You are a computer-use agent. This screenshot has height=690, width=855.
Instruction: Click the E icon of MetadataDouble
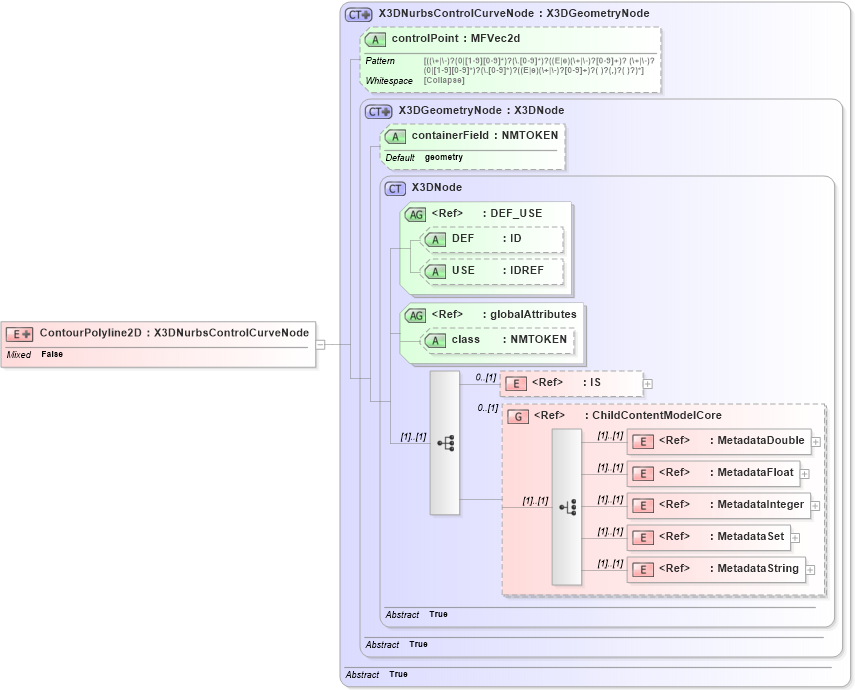point(642,442)
